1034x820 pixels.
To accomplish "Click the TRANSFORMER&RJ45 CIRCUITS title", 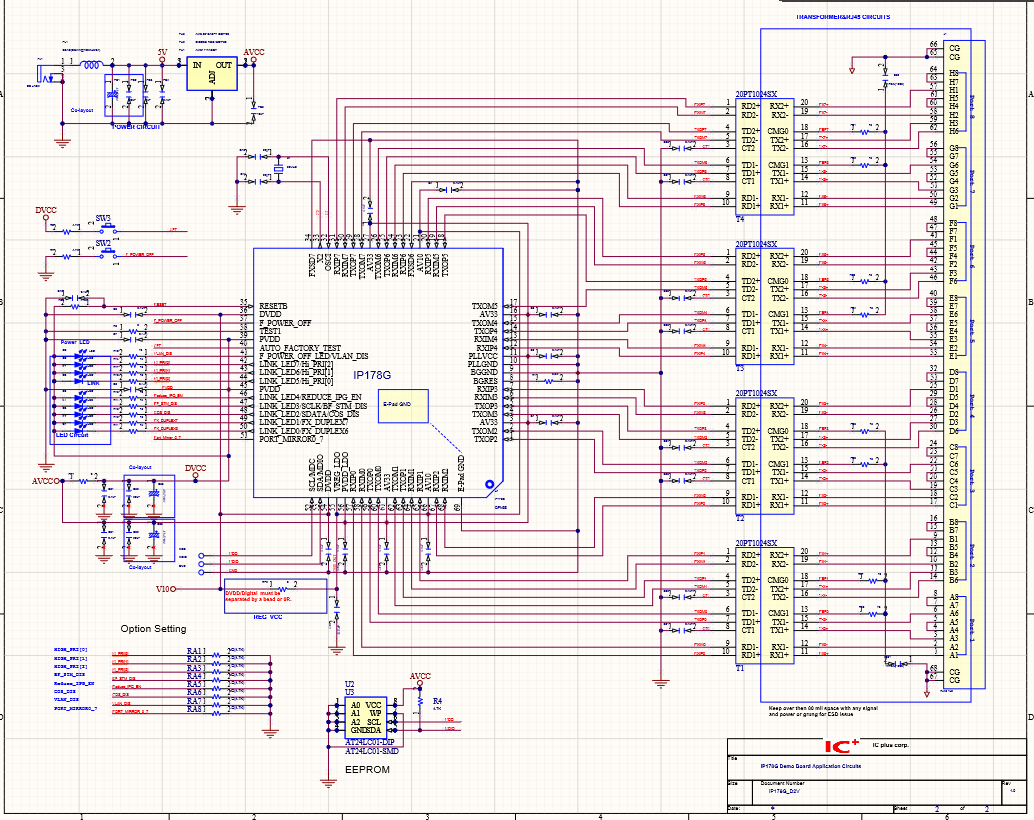I will pos(842,16).
